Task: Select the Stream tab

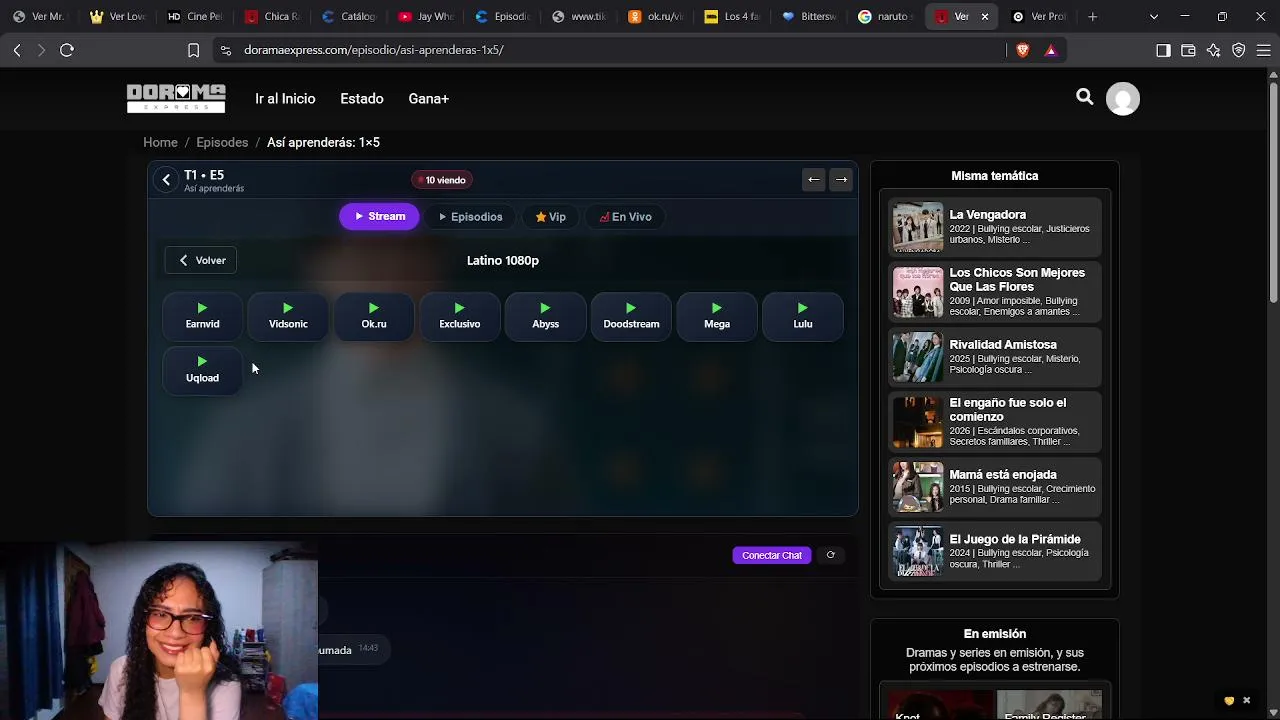Action: [x=379, y=217]
